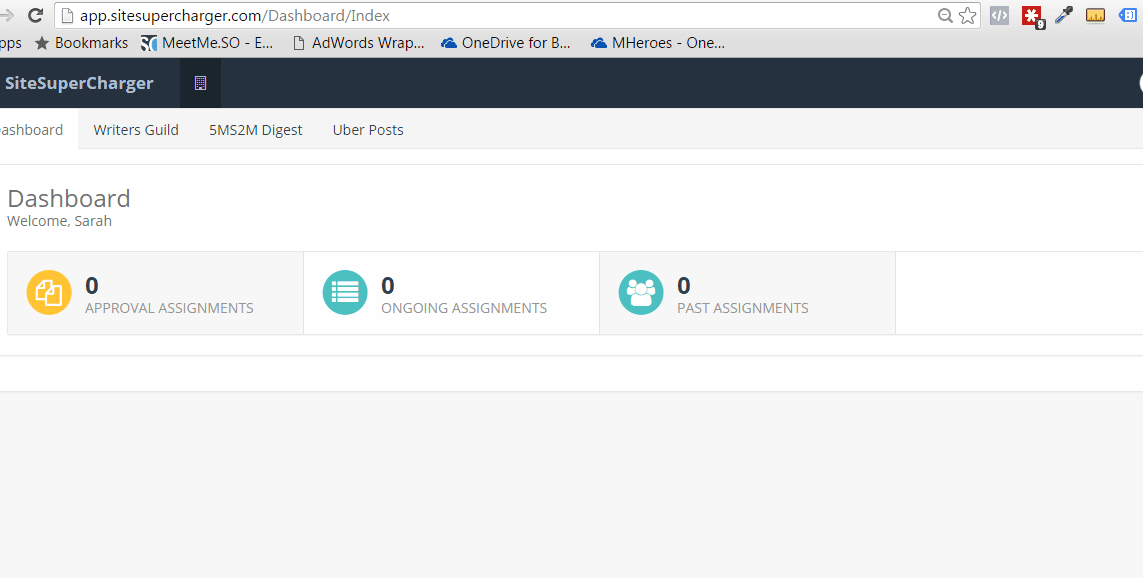Open the MeetMe.SO bookmark
The height and width of the screenshot is (578, 1143).
click(x=208, y=43)
